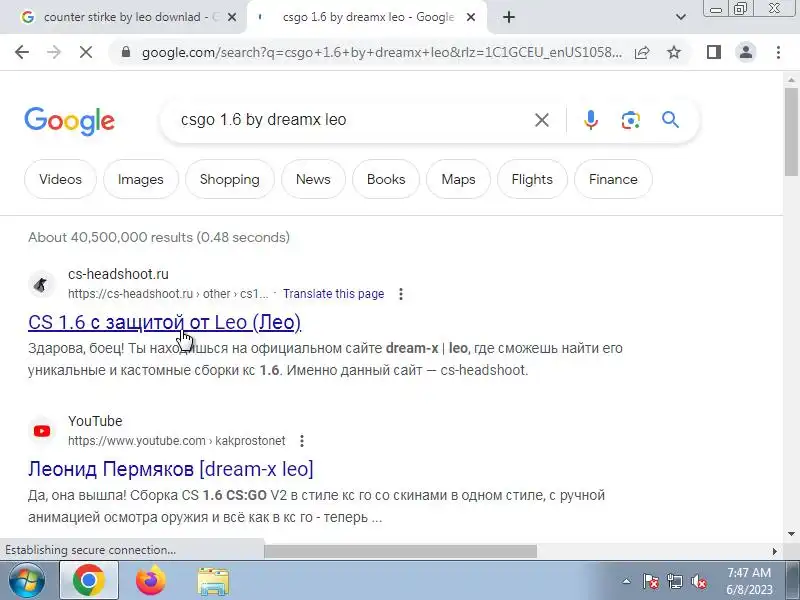Click the youtube.com › kakprostonet URL

177,441
